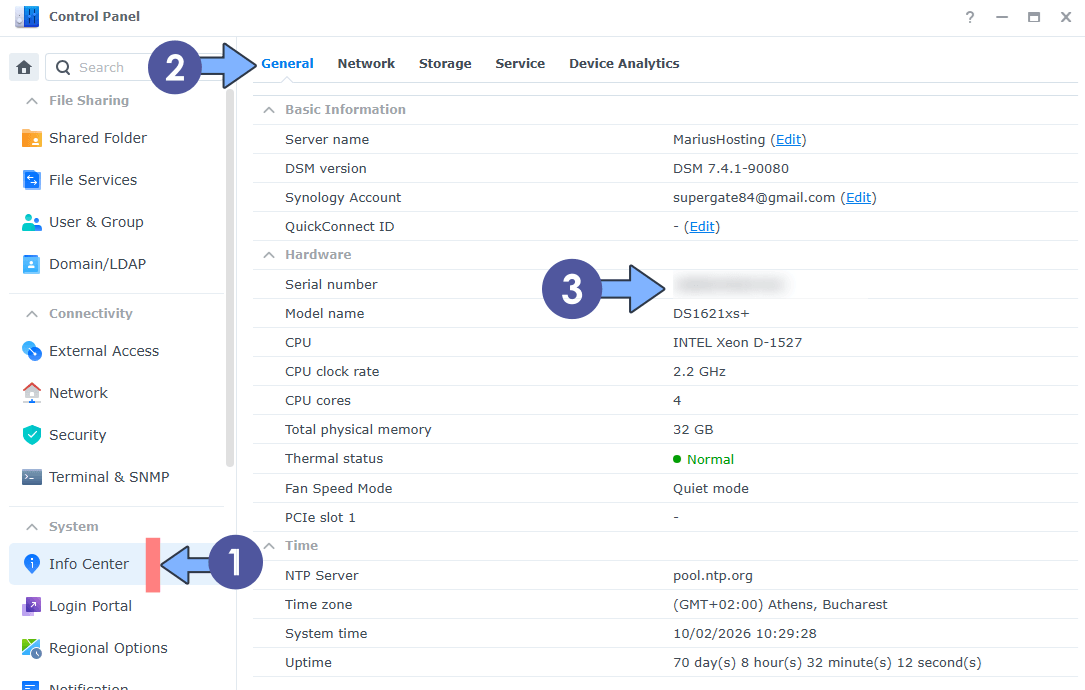Screen dimensions: 1085x690
Task: Click the 32 GB memory value
Action: [693, 430]
